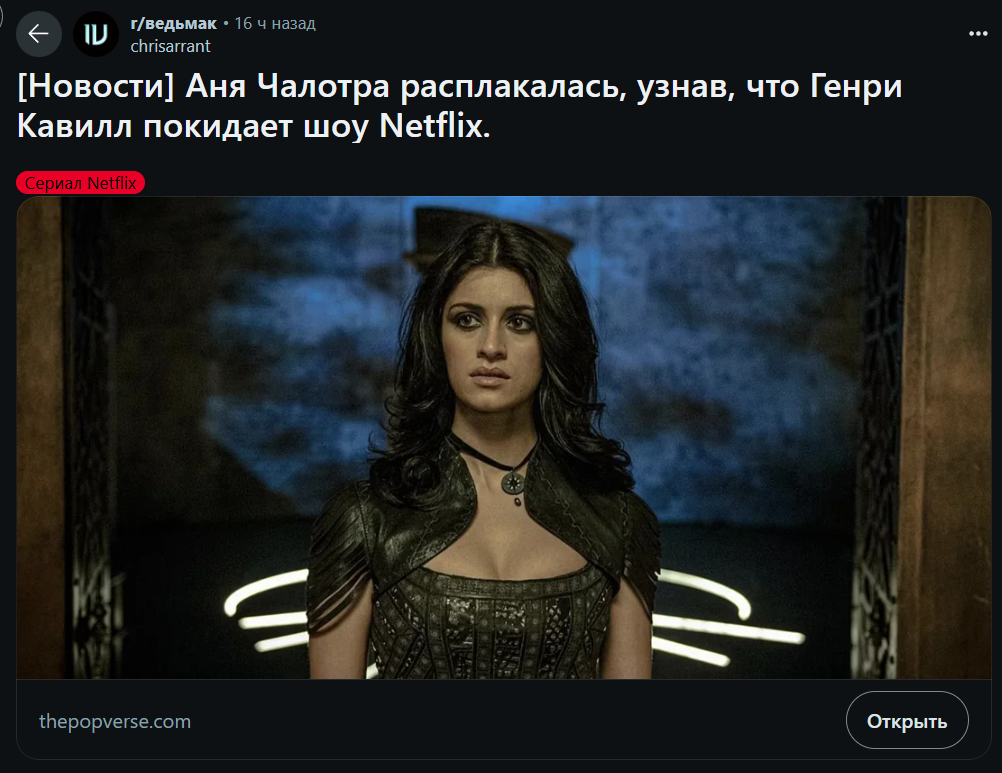
Task: Open the three-dot post options menu
Action: pos(978,34)
